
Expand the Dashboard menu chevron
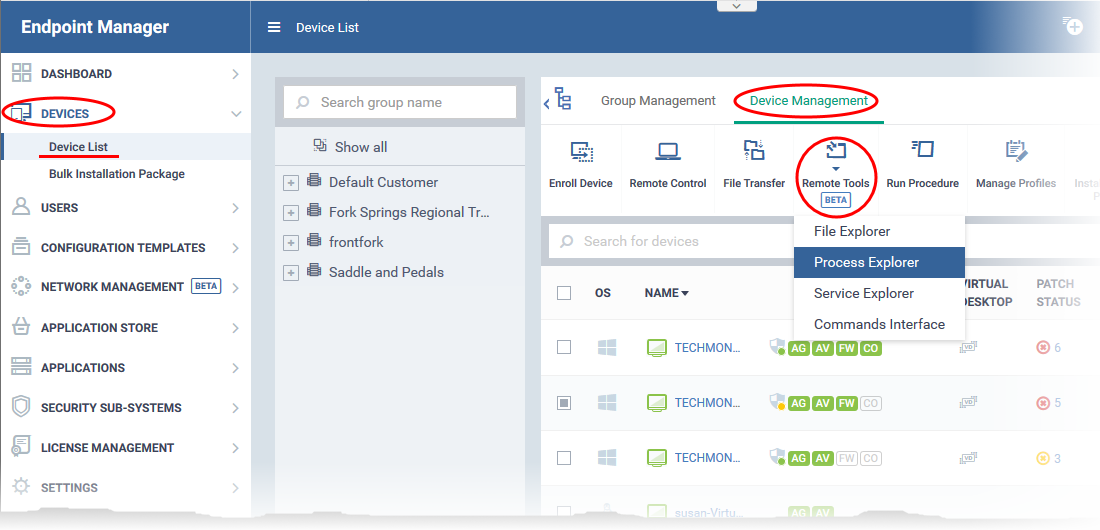[236, 74]
